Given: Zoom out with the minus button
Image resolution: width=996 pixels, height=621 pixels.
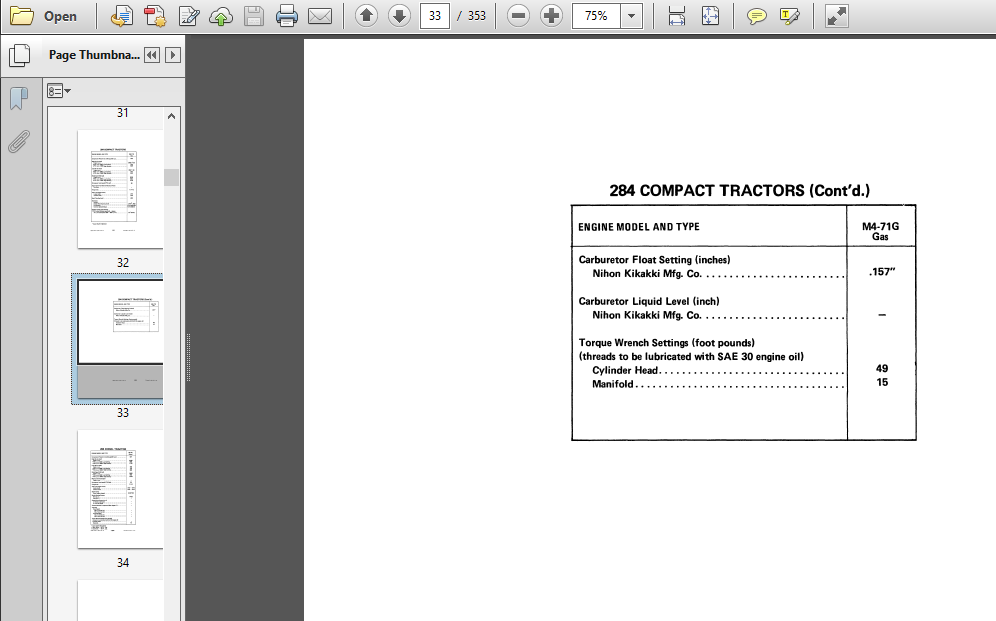Looking at the screenshot, I should pyautogui.click(x=518, y=16).
